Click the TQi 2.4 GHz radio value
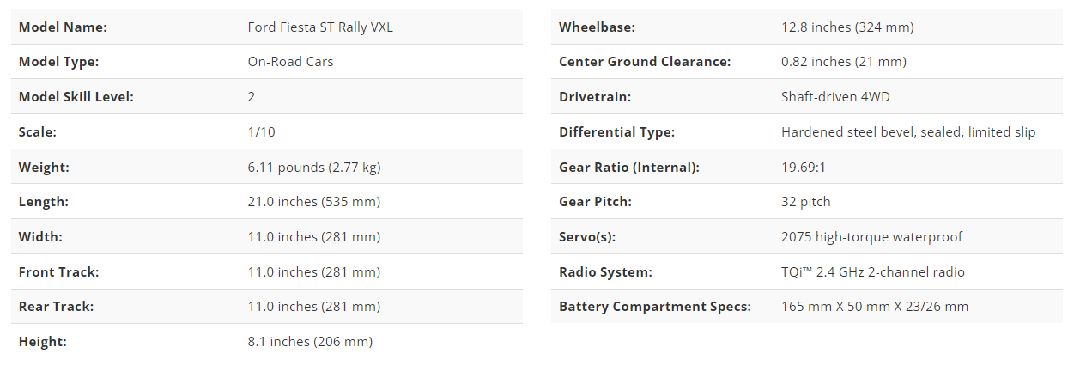1080x384 pixels. coord(873,272)
